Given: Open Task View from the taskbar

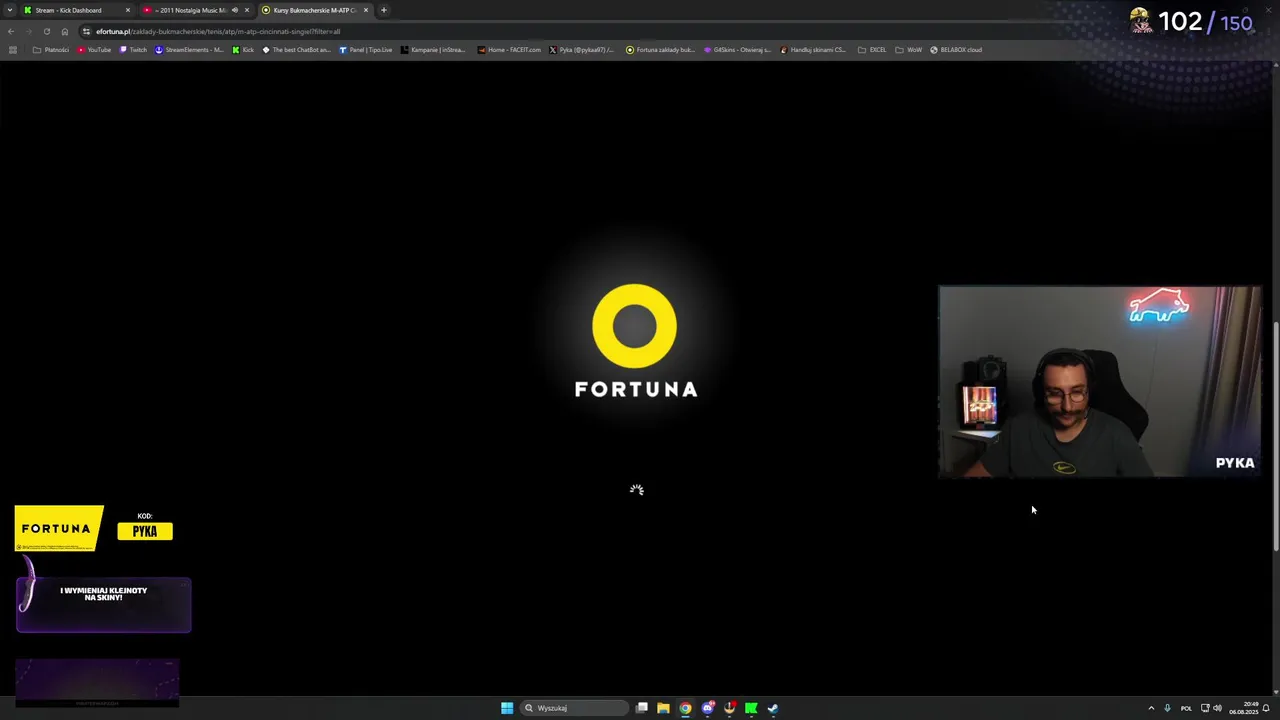Looking at the screenshot, I should (x=642, y=708).
